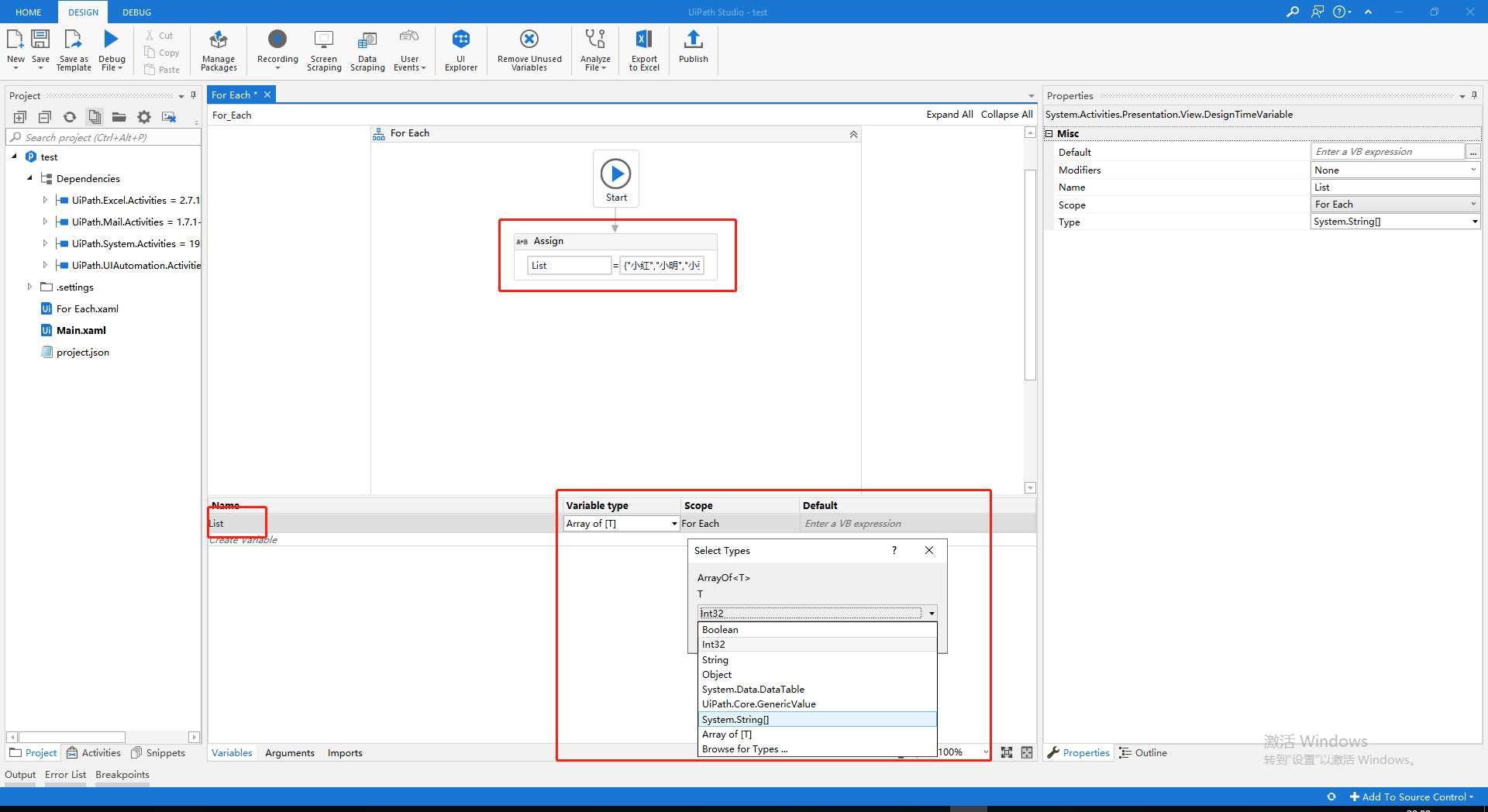Switch to the Imports tab
This screenshot has width=1488, height=812.
345,752
